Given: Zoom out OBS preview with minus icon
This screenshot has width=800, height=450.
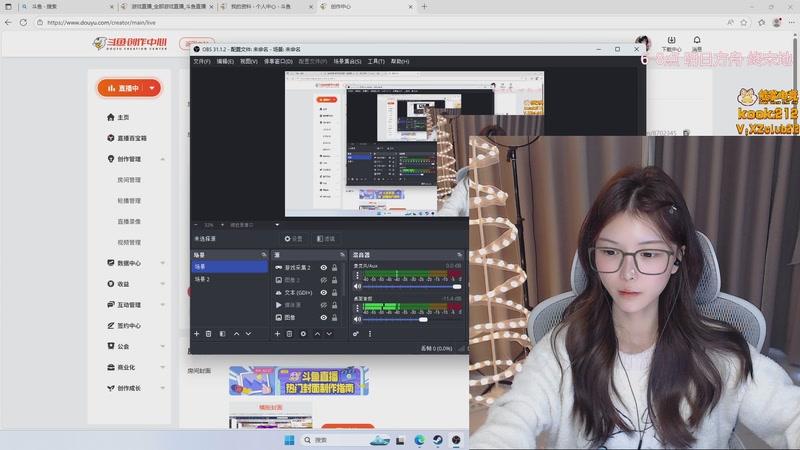Looking at the screenshot, I should (196, 224).
